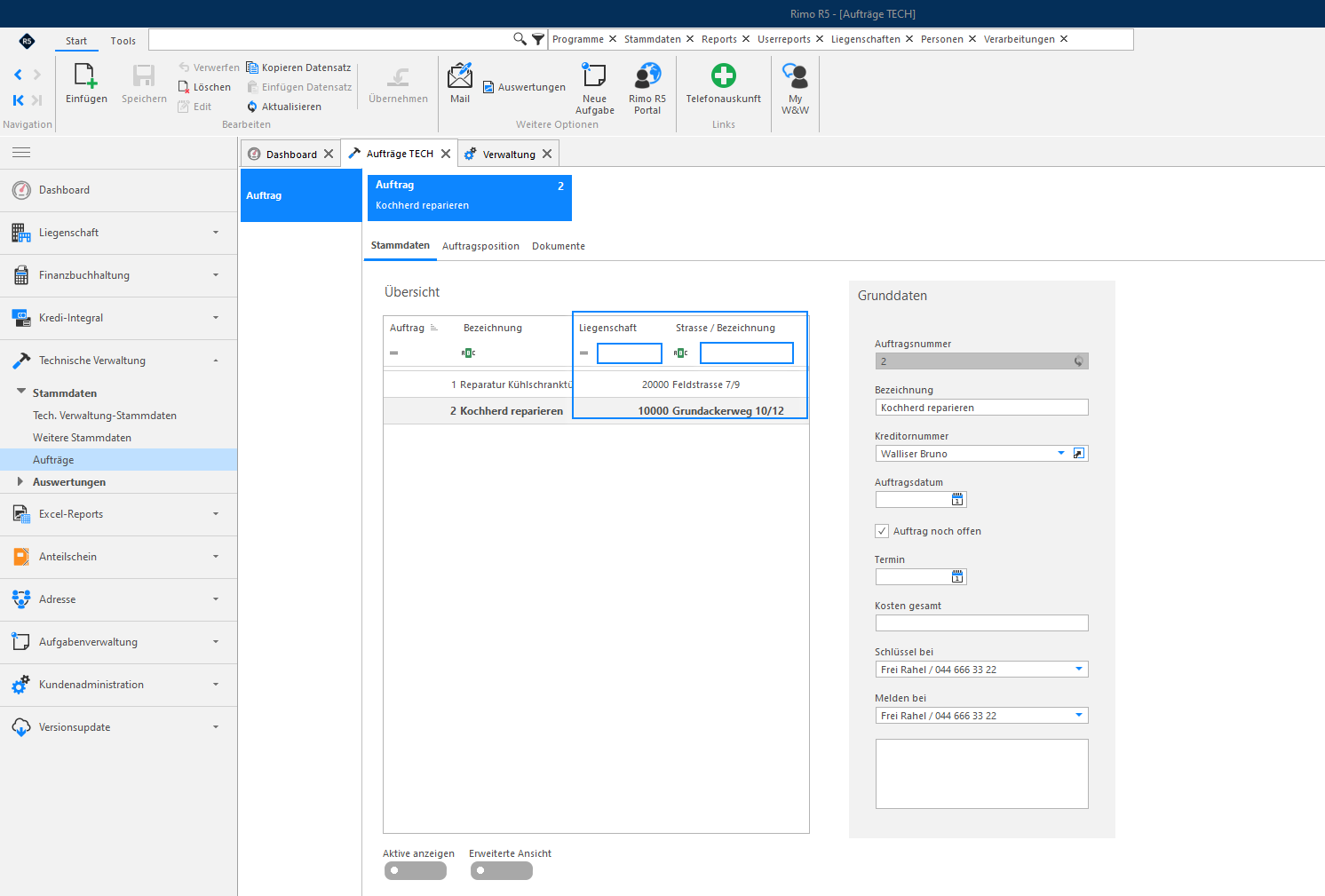1325x896 pixels.
Task: Close the Verwaltung tab
Action: point(547,154)
